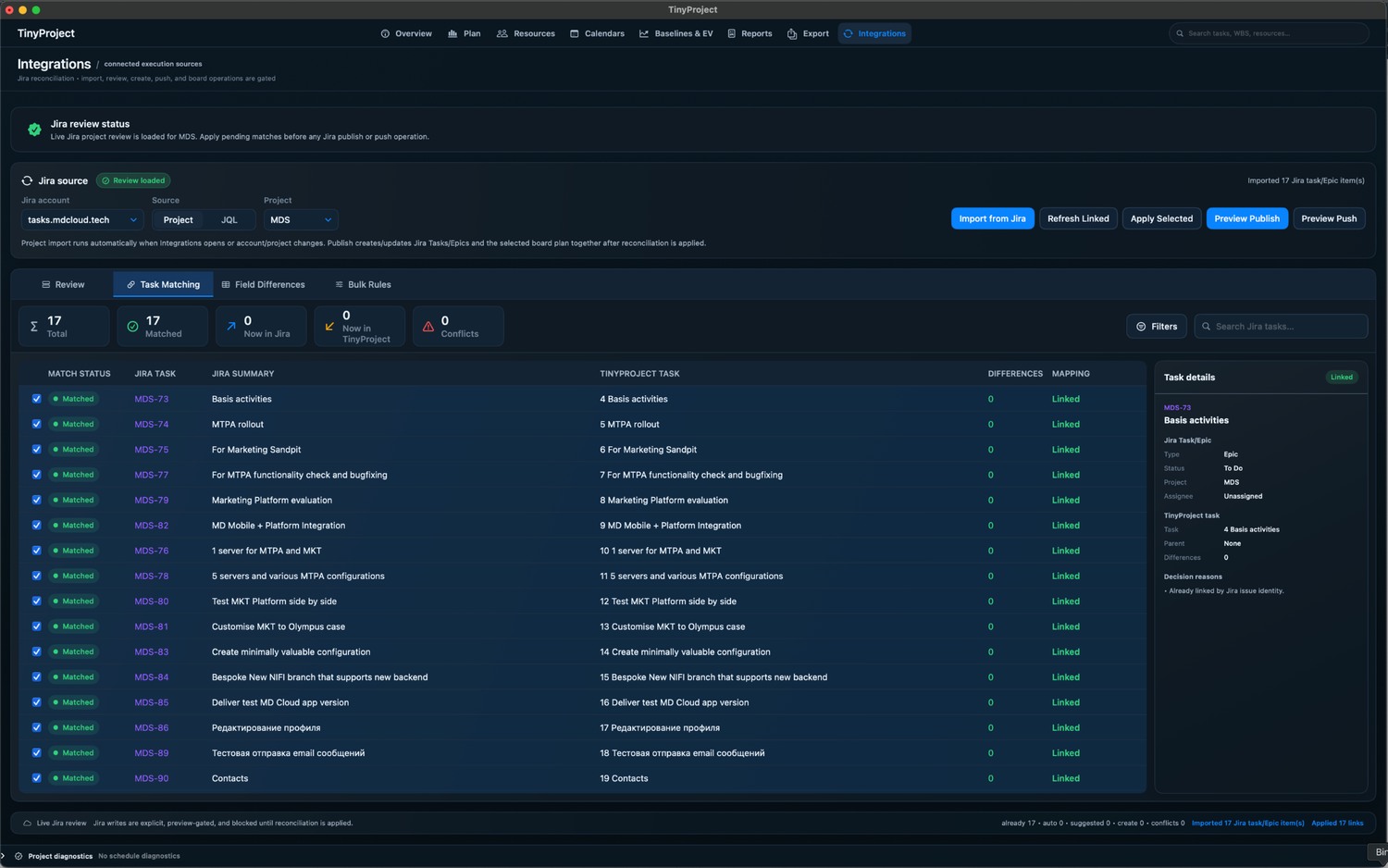Click the Preview Push button
This screenshot has height=868, width=1388.
1329,218
